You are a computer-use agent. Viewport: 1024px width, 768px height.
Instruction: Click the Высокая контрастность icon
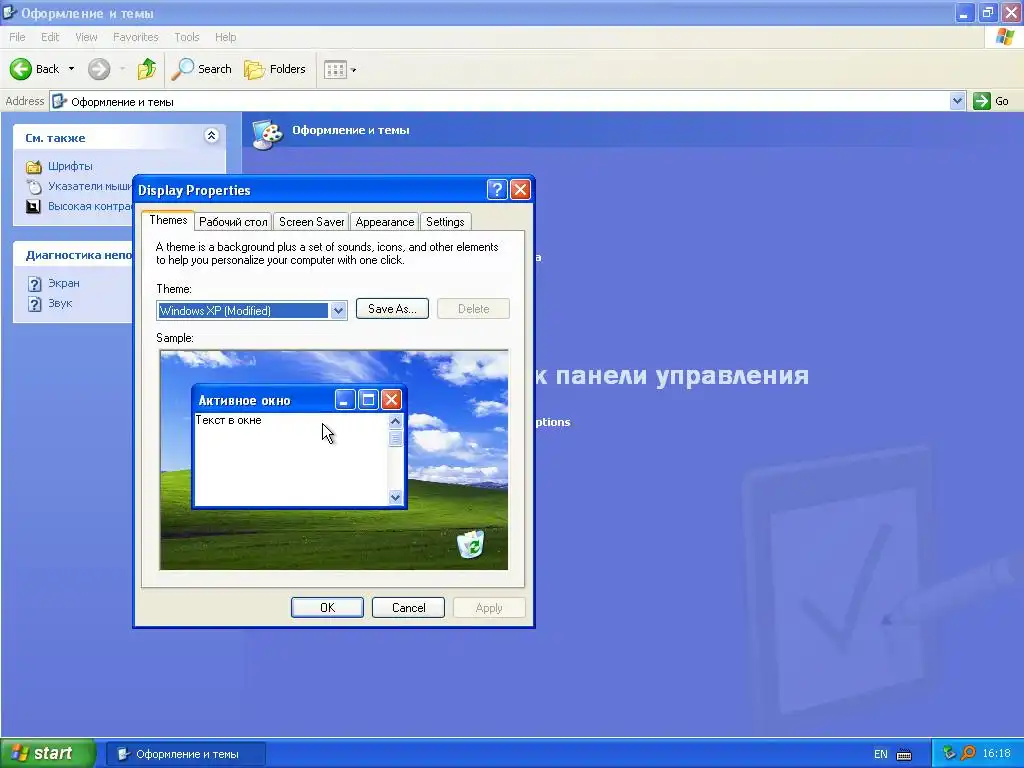tap(33, 206)
